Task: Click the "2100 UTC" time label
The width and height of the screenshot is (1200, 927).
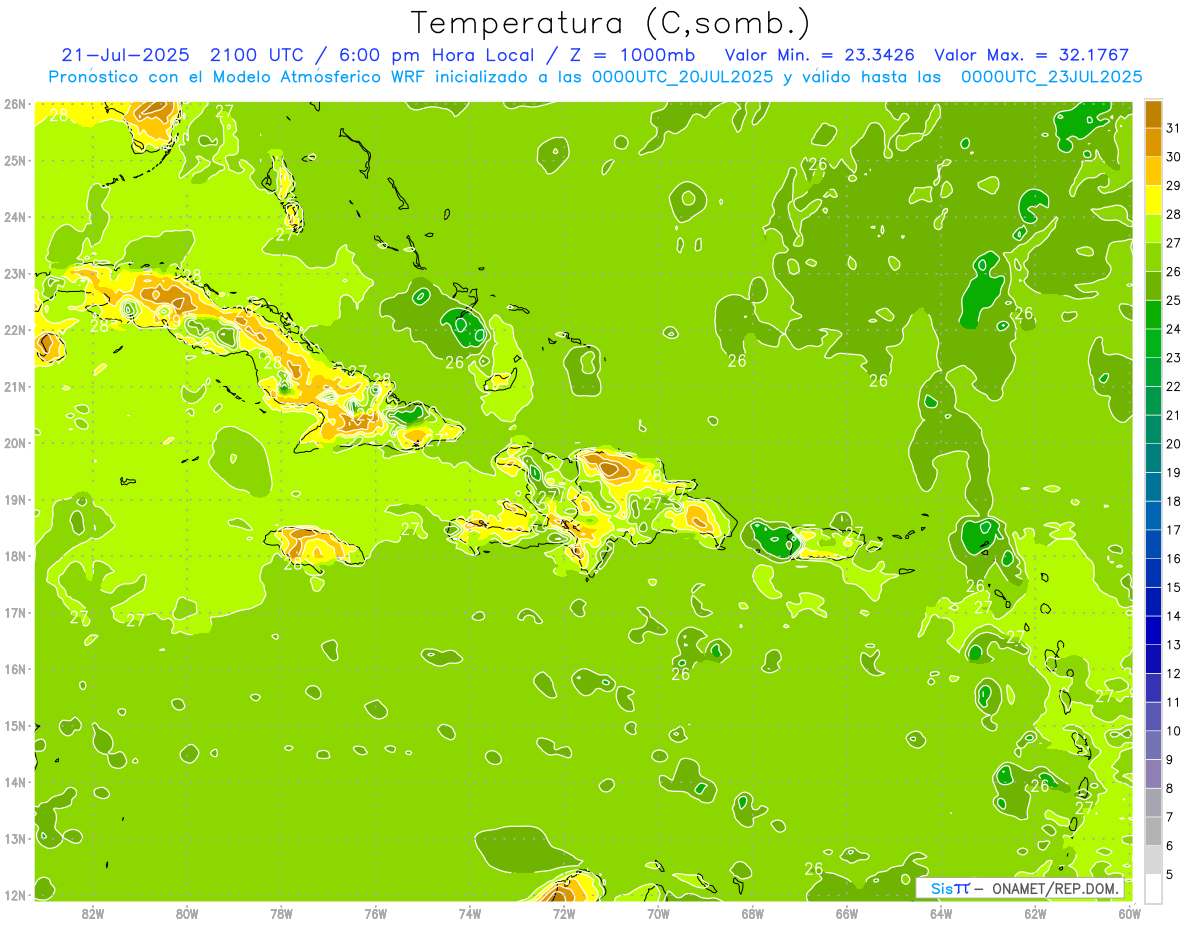Action: point(256,55)
